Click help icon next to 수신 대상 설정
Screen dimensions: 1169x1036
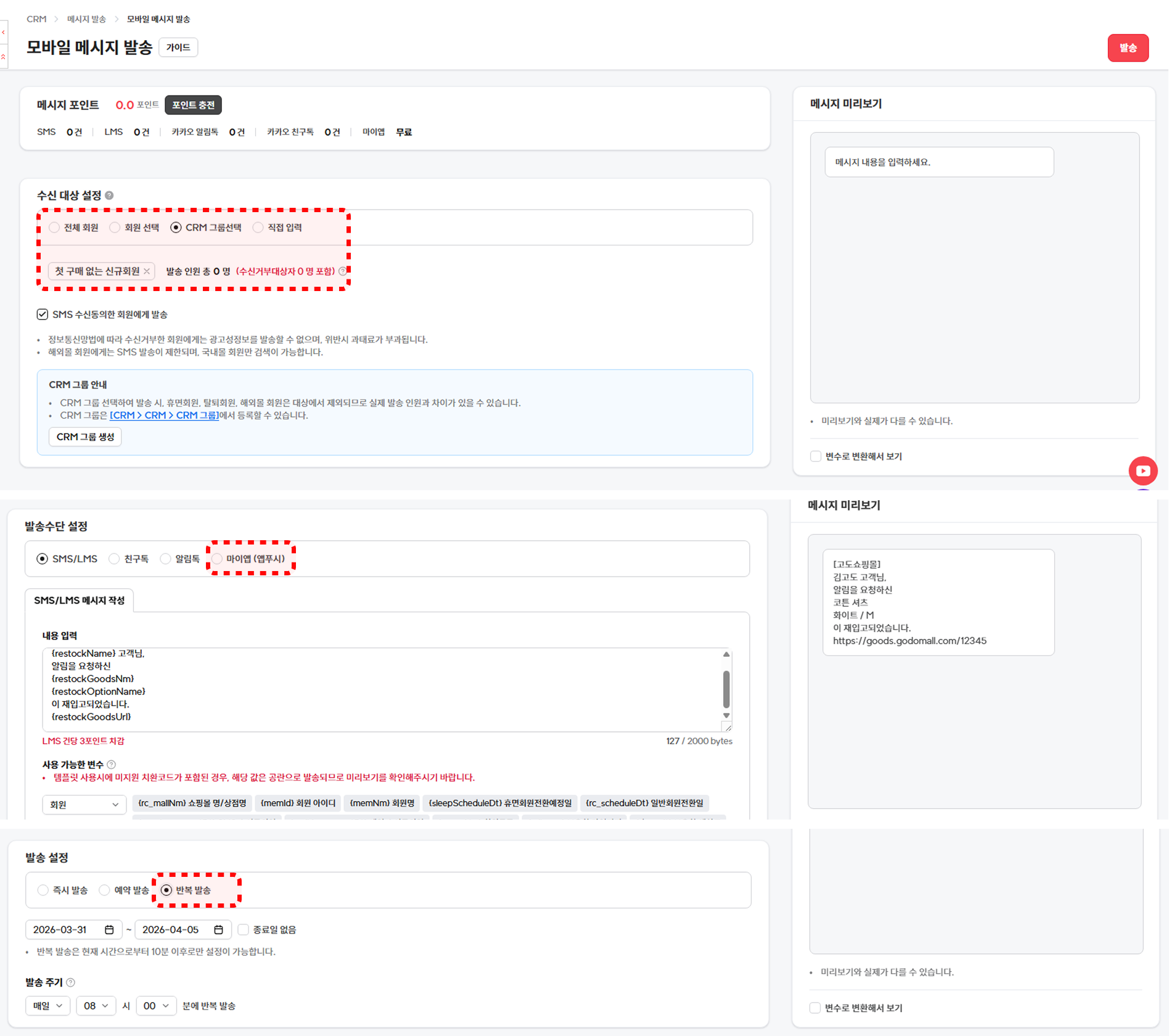pyautogui.click(x=109, y=195)
